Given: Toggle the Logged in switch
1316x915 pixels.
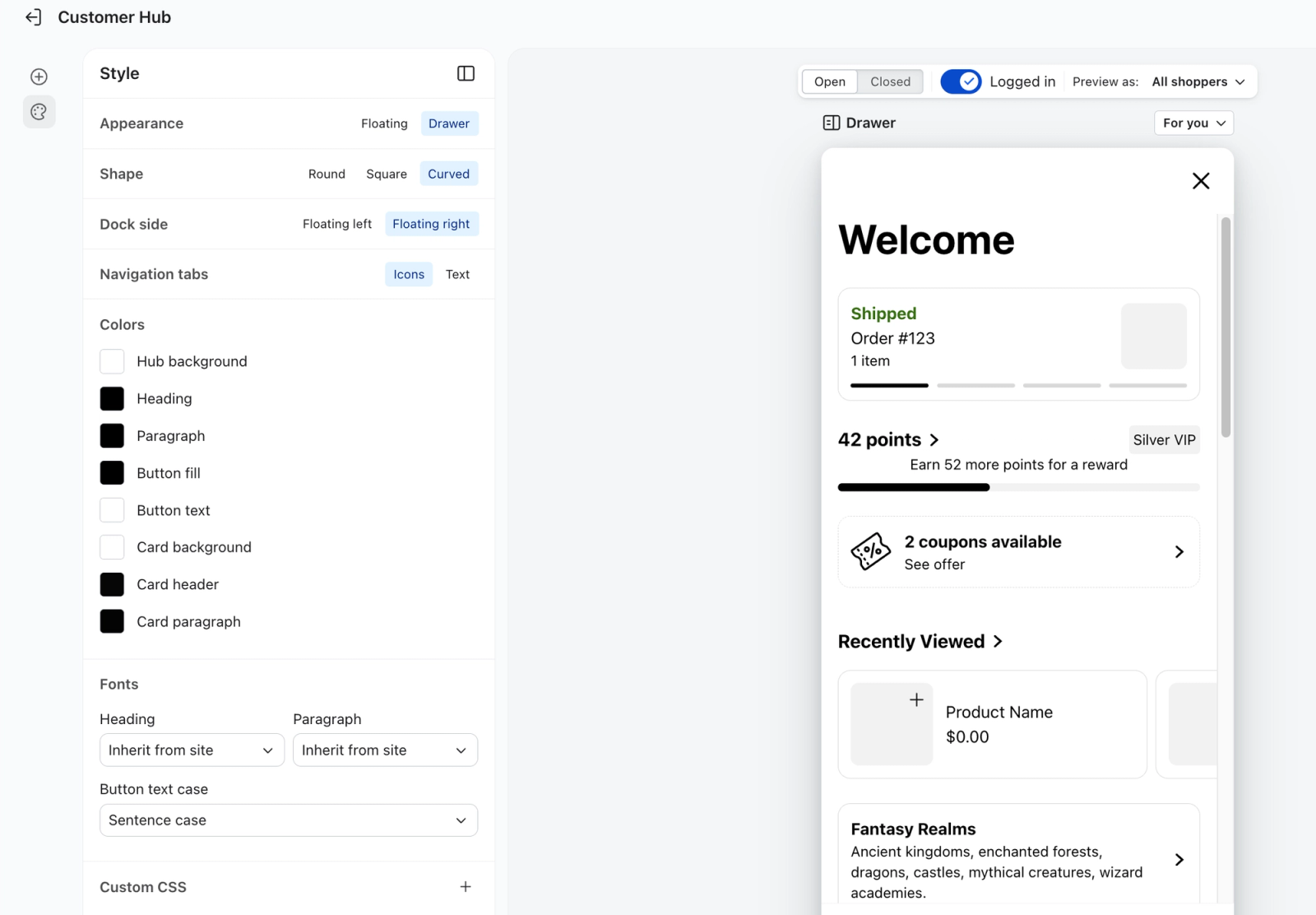Looking at the screenshot, I should click(x=961, y=81).
